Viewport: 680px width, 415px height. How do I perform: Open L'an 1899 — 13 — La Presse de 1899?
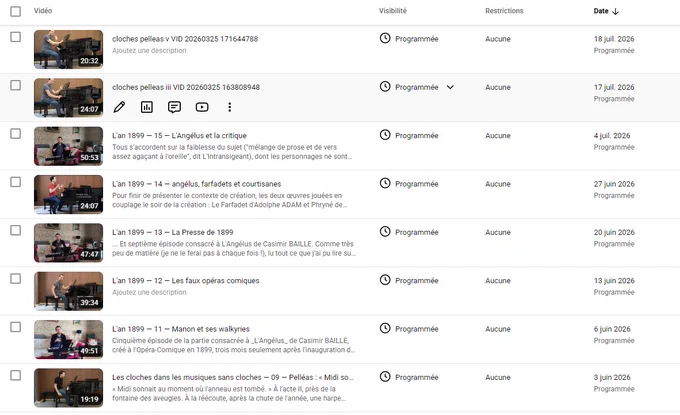click(173, 232)
